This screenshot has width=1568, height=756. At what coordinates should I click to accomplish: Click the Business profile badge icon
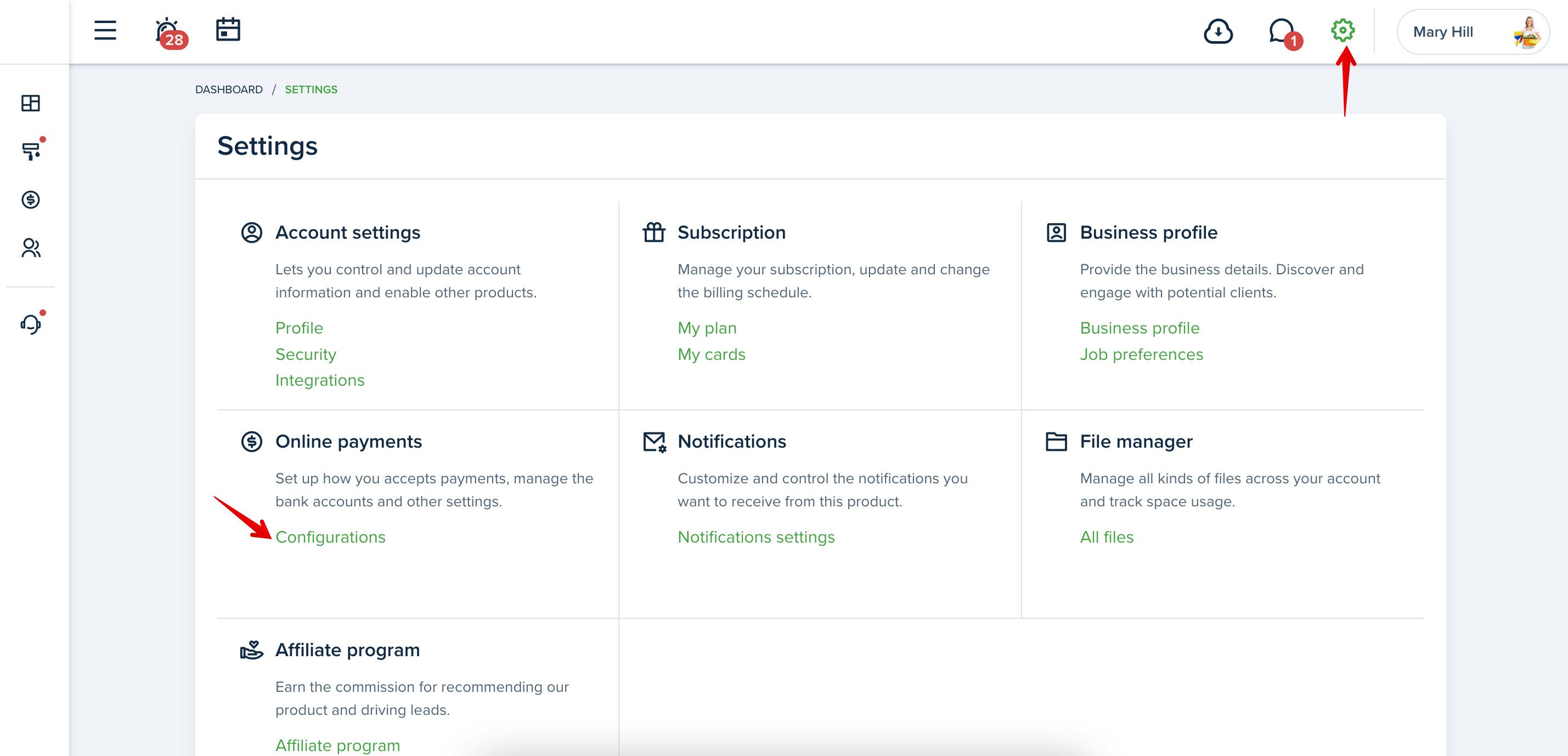click(1056, 233)
